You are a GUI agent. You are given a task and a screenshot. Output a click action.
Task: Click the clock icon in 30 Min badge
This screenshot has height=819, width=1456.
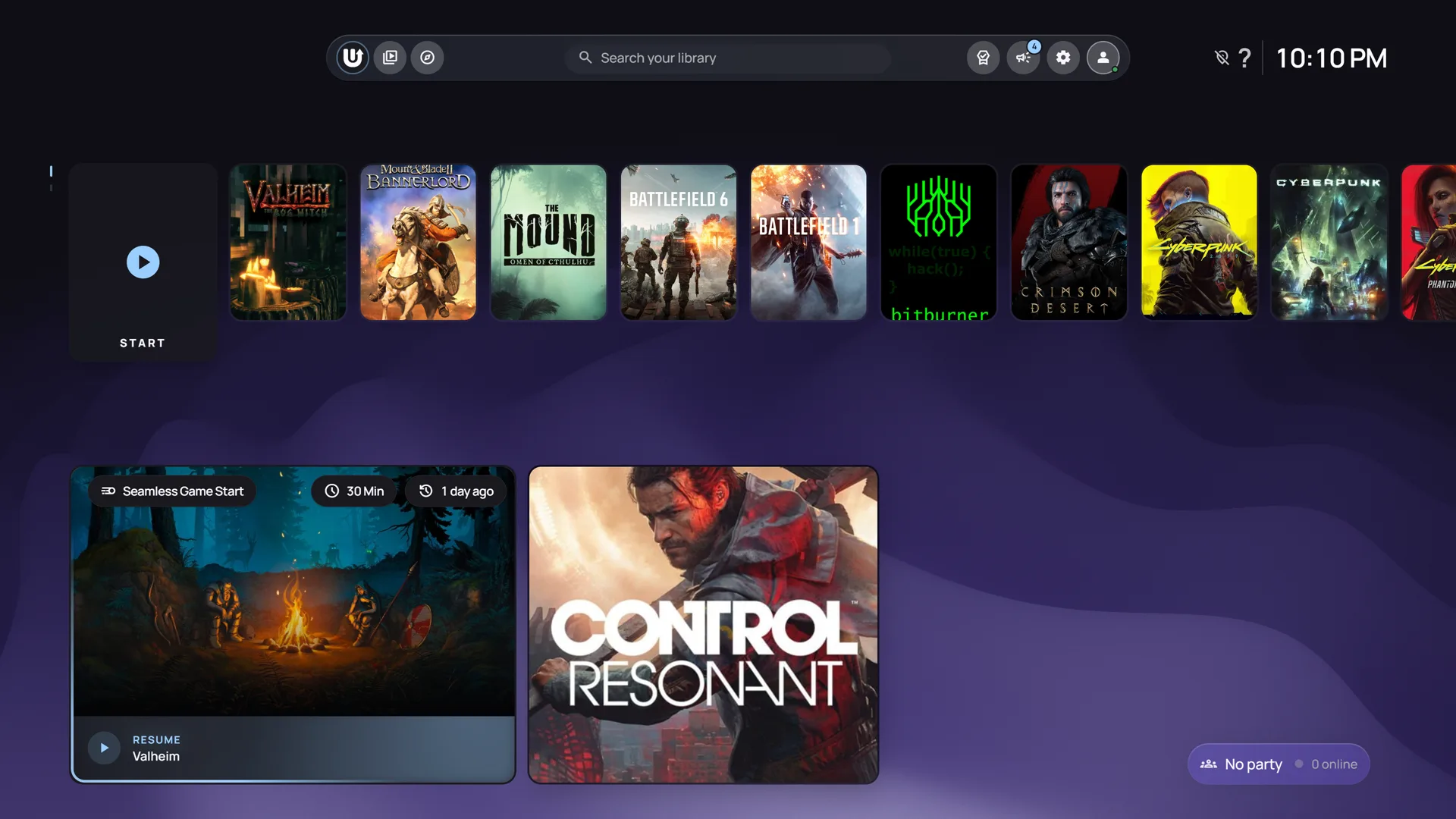[332, 491]
